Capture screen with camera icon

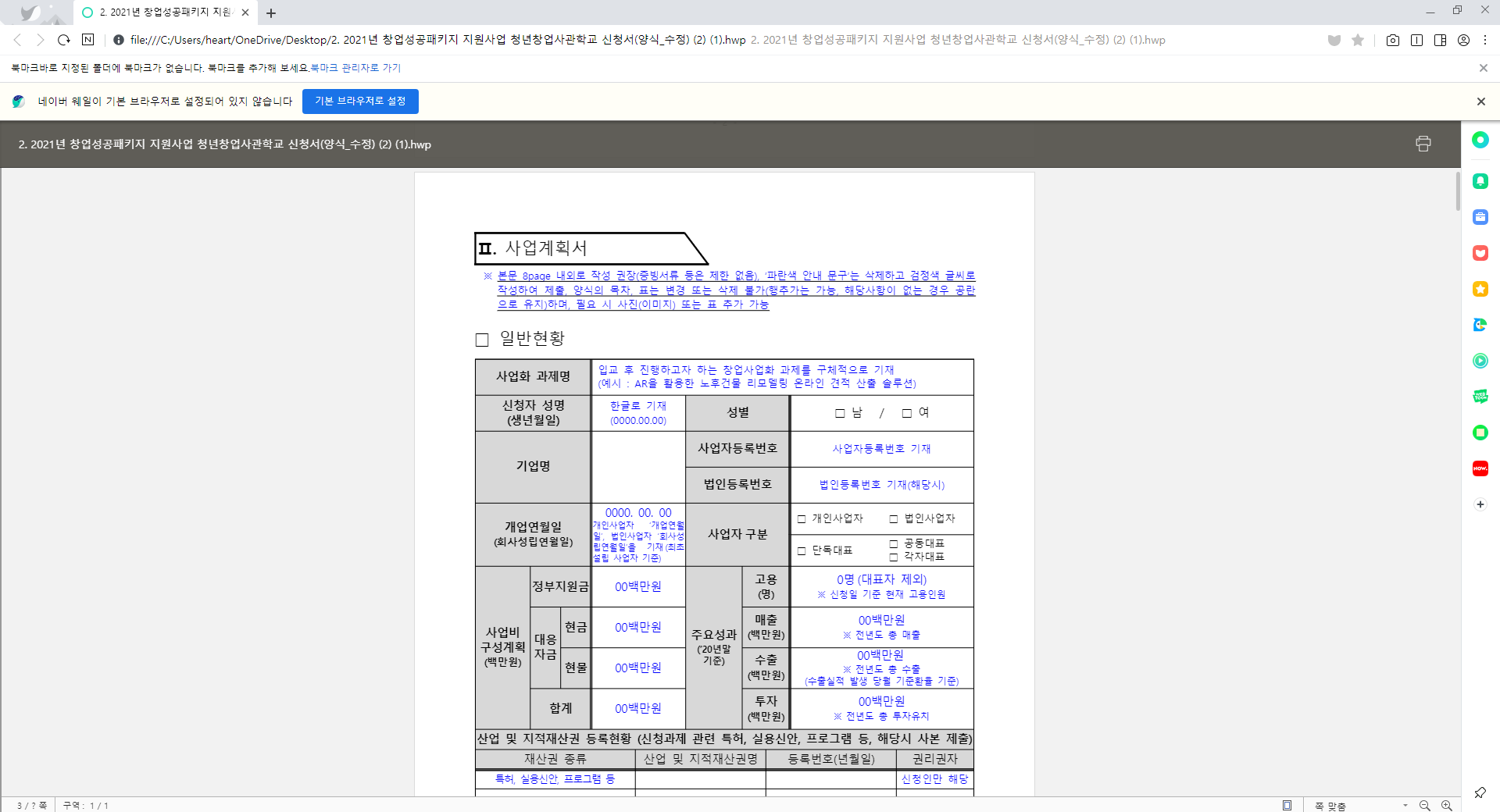click(x=1393, y=40)
